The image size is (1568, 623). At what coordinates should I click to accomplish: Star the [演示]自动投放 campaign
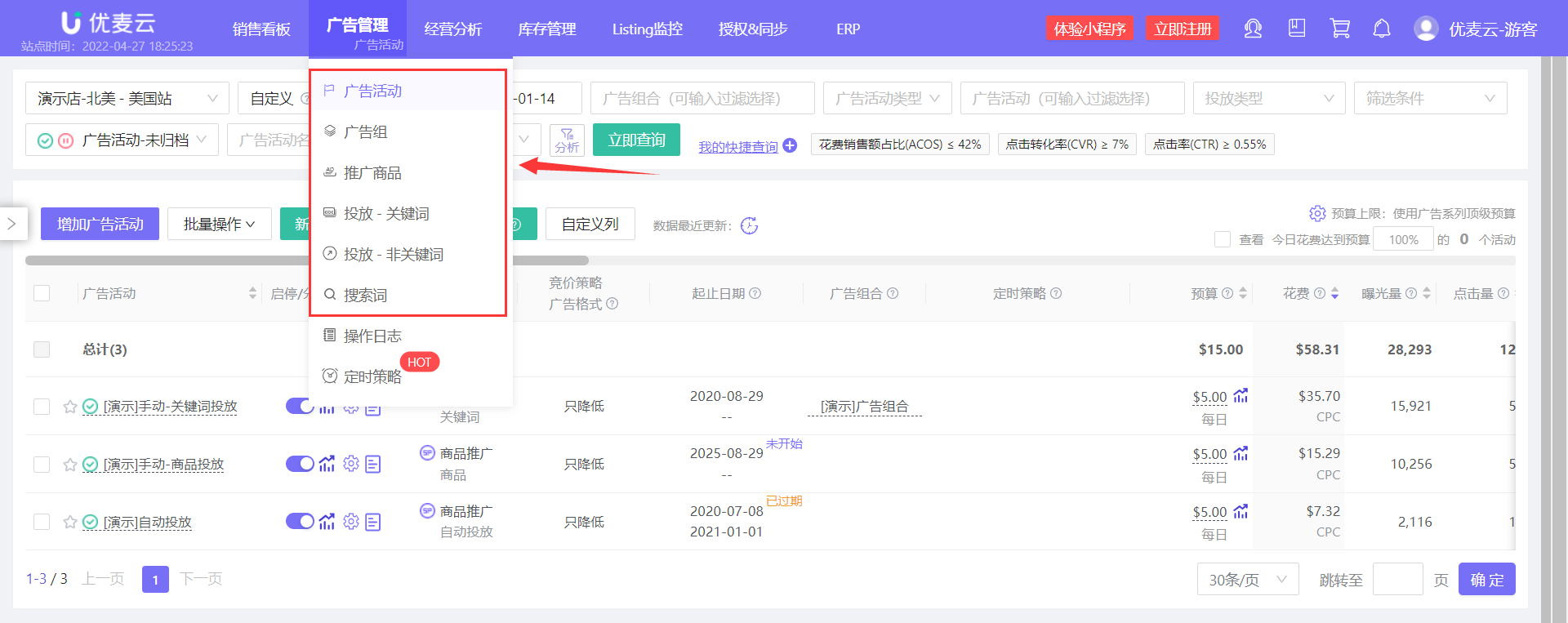coord(70,522)
